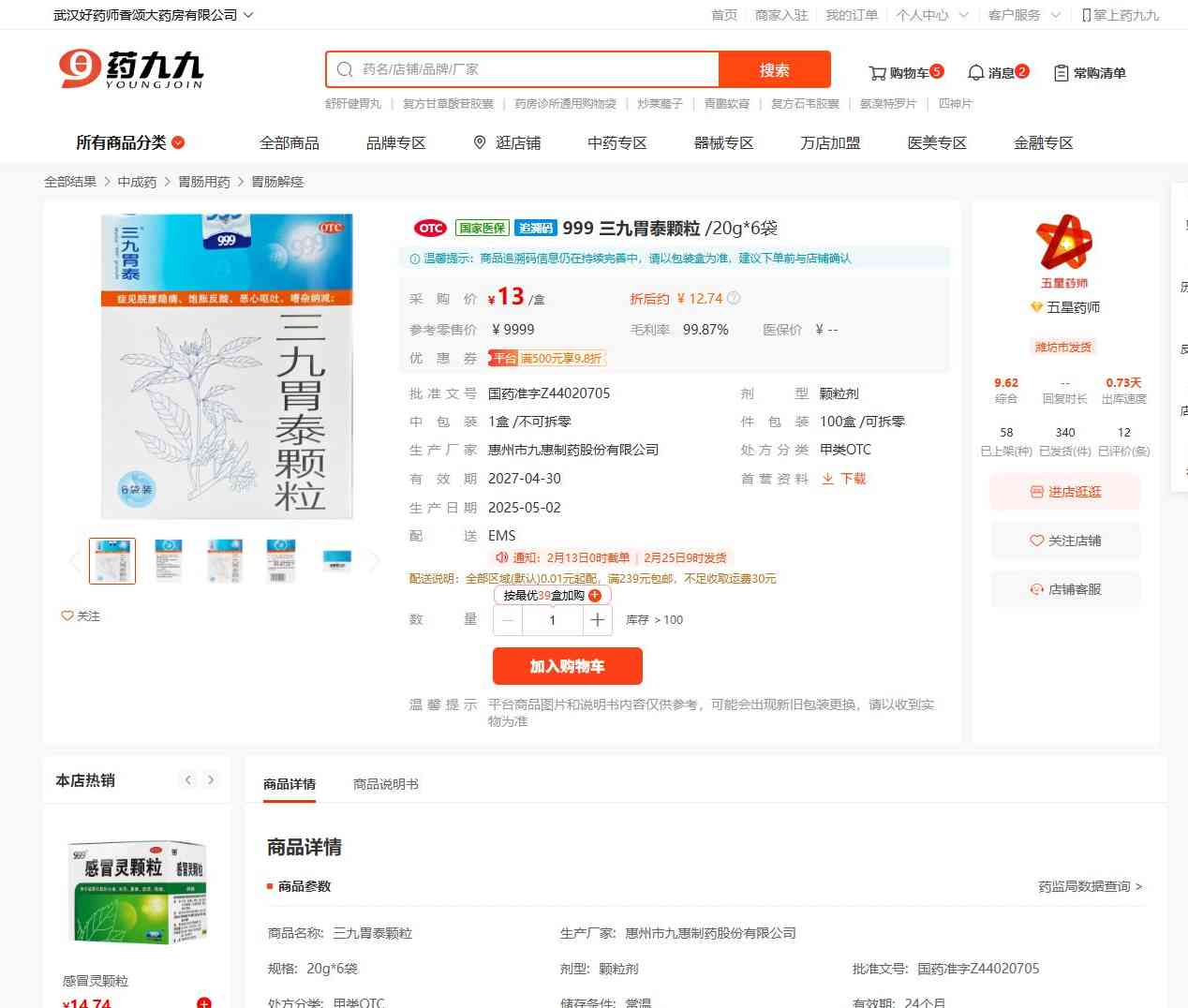The image size is (1188, 1008).
Task: Click the discounted price help icon
Action: coord(734,299)
